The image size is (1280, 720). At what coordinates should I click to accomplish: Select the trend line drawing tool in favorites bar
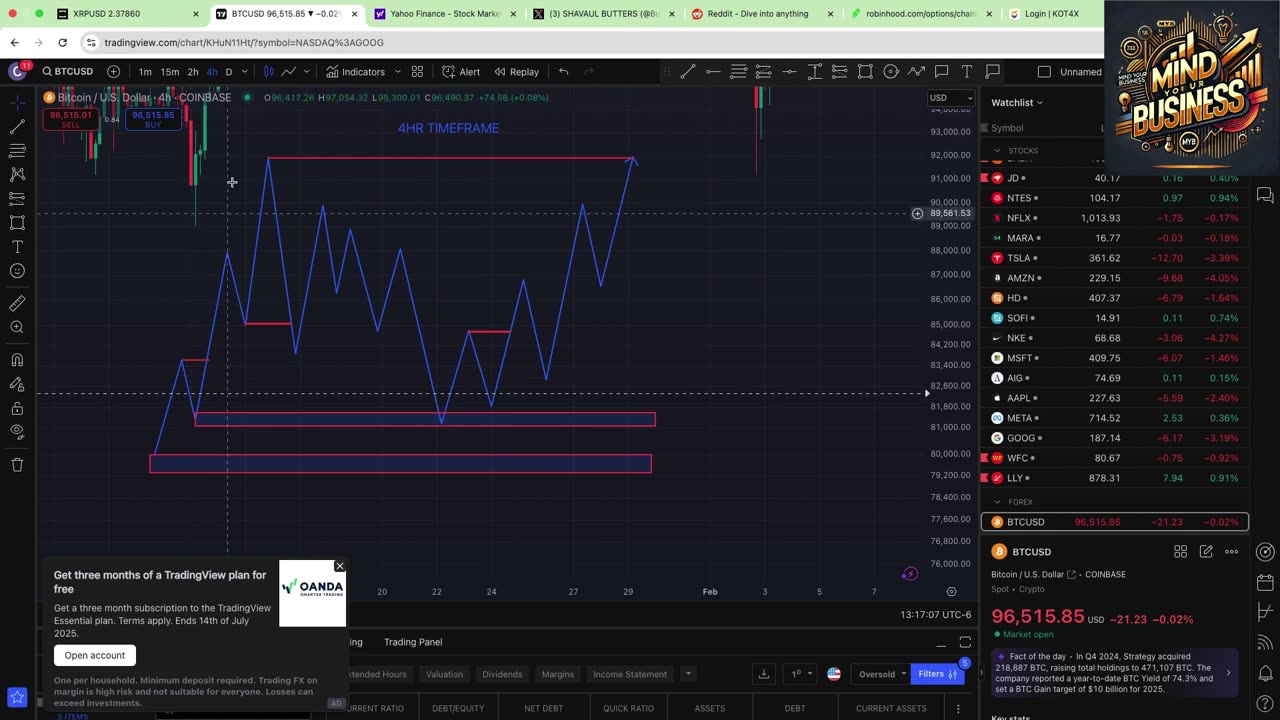[x=688, y=72]
